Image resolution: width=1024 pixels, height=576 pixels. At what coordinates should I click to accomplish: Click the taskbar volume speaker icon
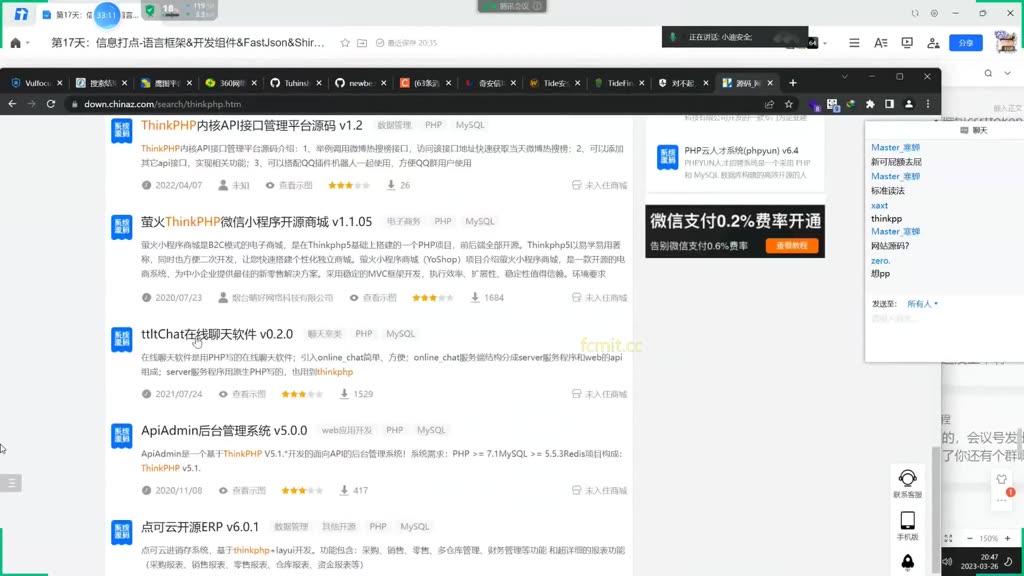click(948, 562)
